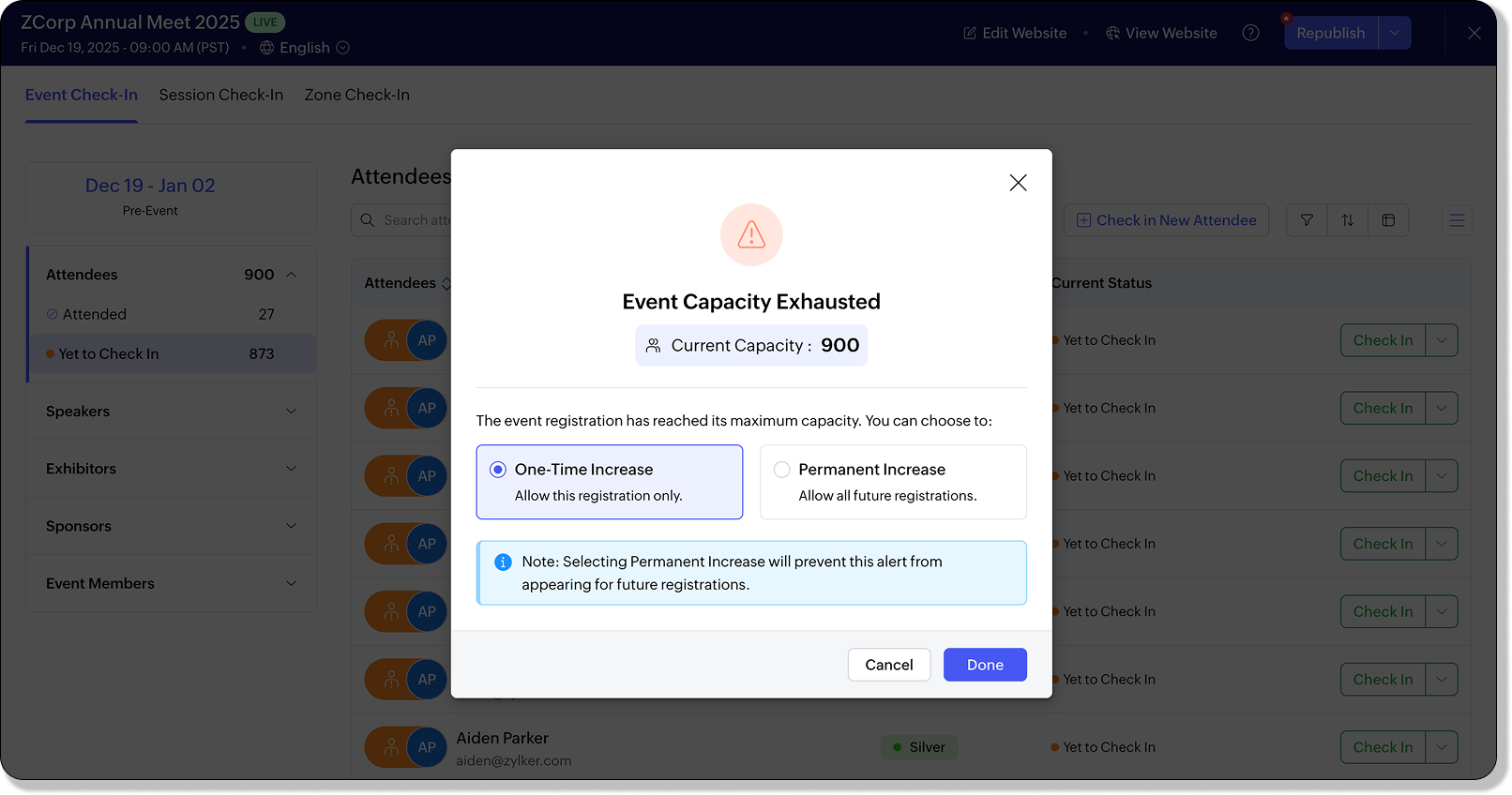Click the View Website globe icon

tap(1113, 33)
